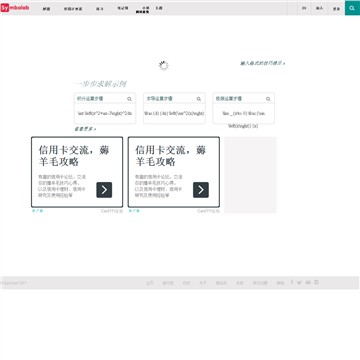Click search icon on limit steps card
Viewport: 360px width, 360px height.
click(268, 99)
